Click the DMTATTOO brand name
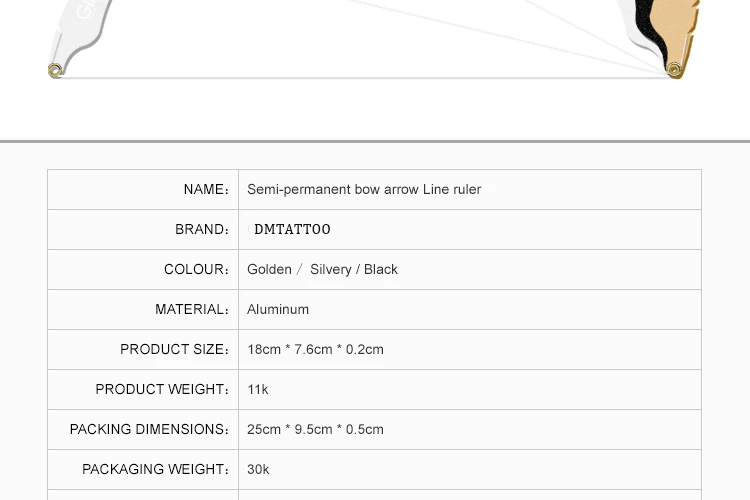The height and width of the screenshot is (500, 750). pyautogui.click(x=292, y=229)
